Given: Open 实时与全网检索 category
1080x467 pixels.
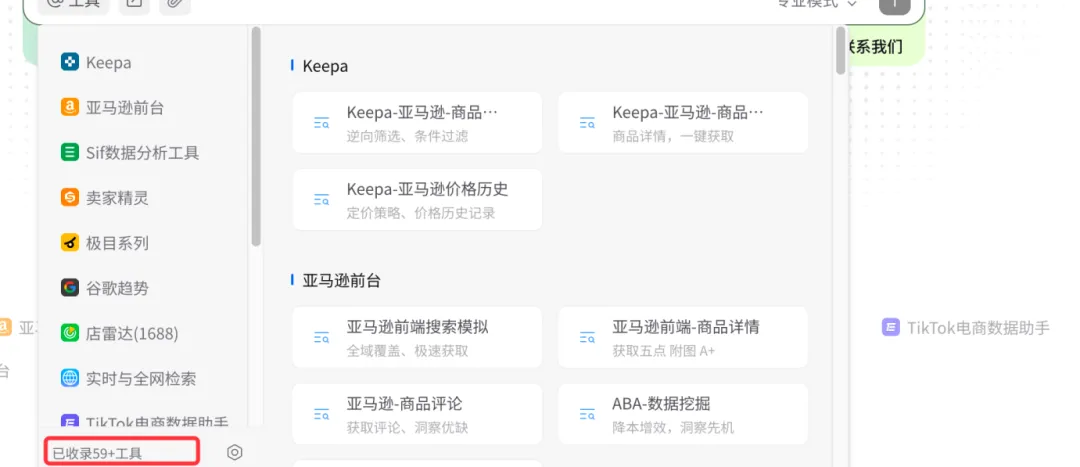Looking at the screenshot, I should 140,378.
